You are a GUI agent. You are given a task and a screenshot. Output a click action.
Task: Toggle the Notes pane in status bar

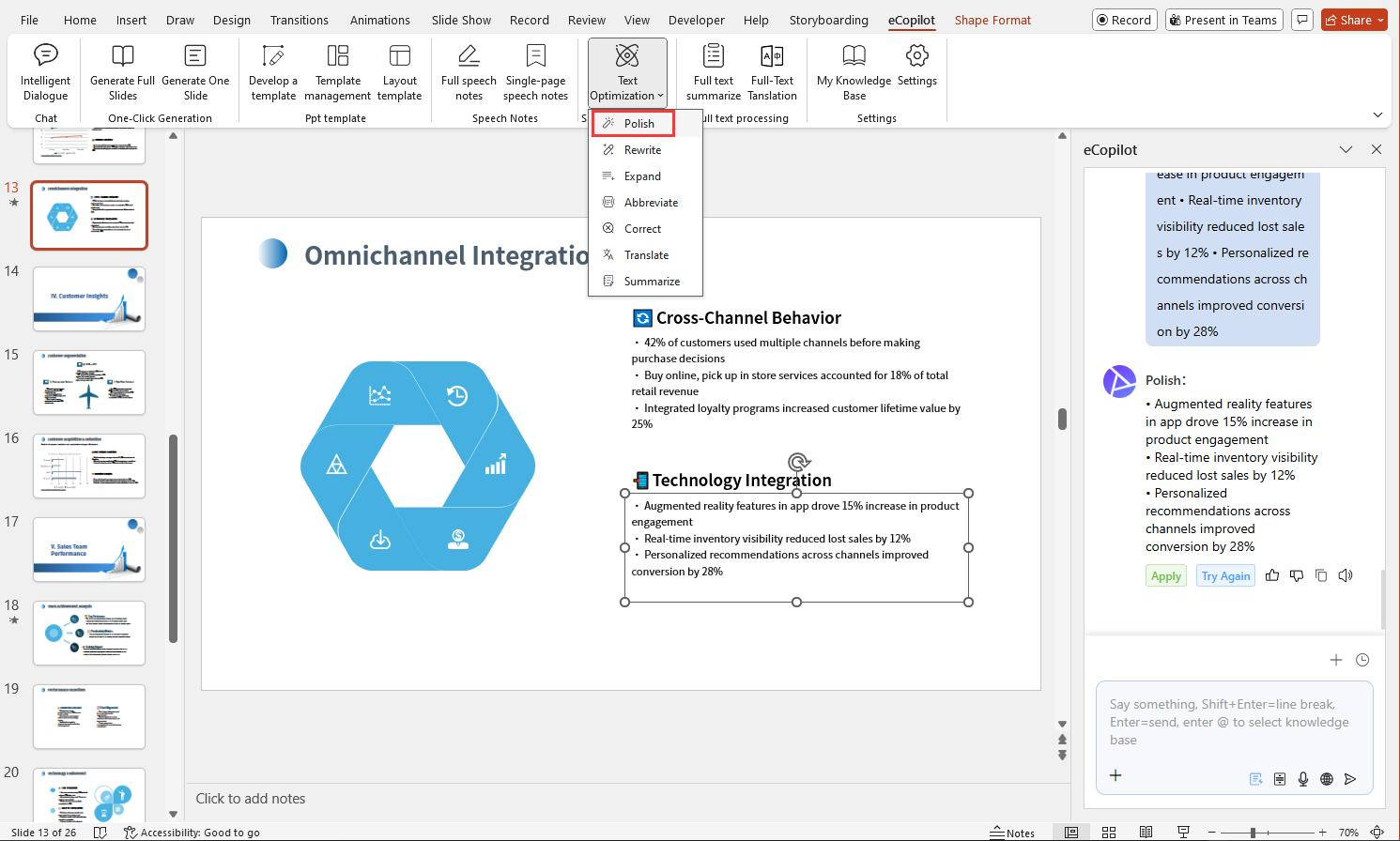coord(1012,833)
